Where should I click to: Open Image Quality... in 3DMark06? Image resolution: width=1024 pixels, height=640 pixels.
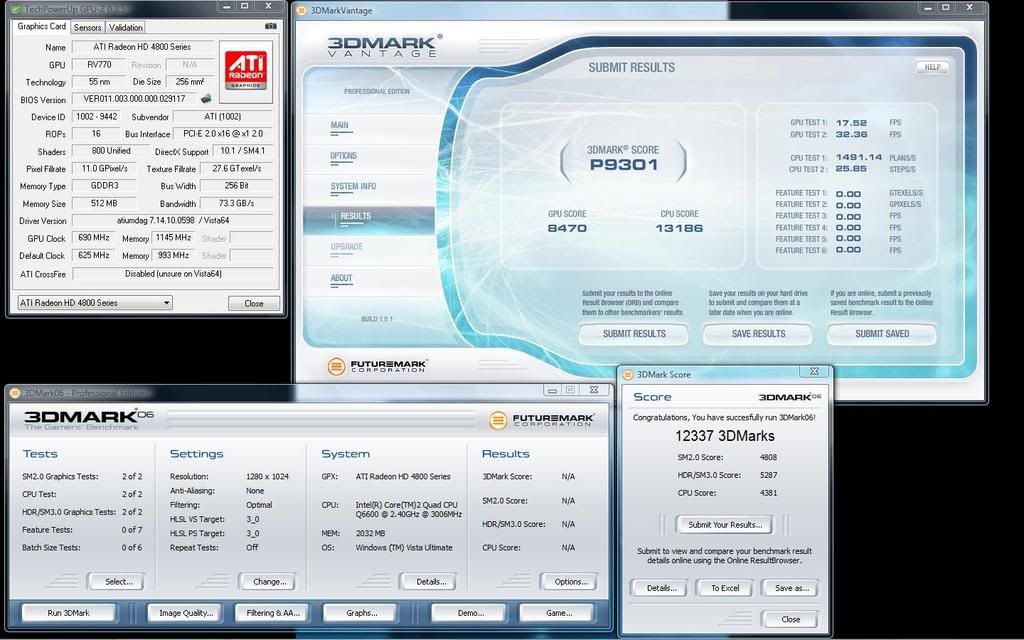pos(186,613)
